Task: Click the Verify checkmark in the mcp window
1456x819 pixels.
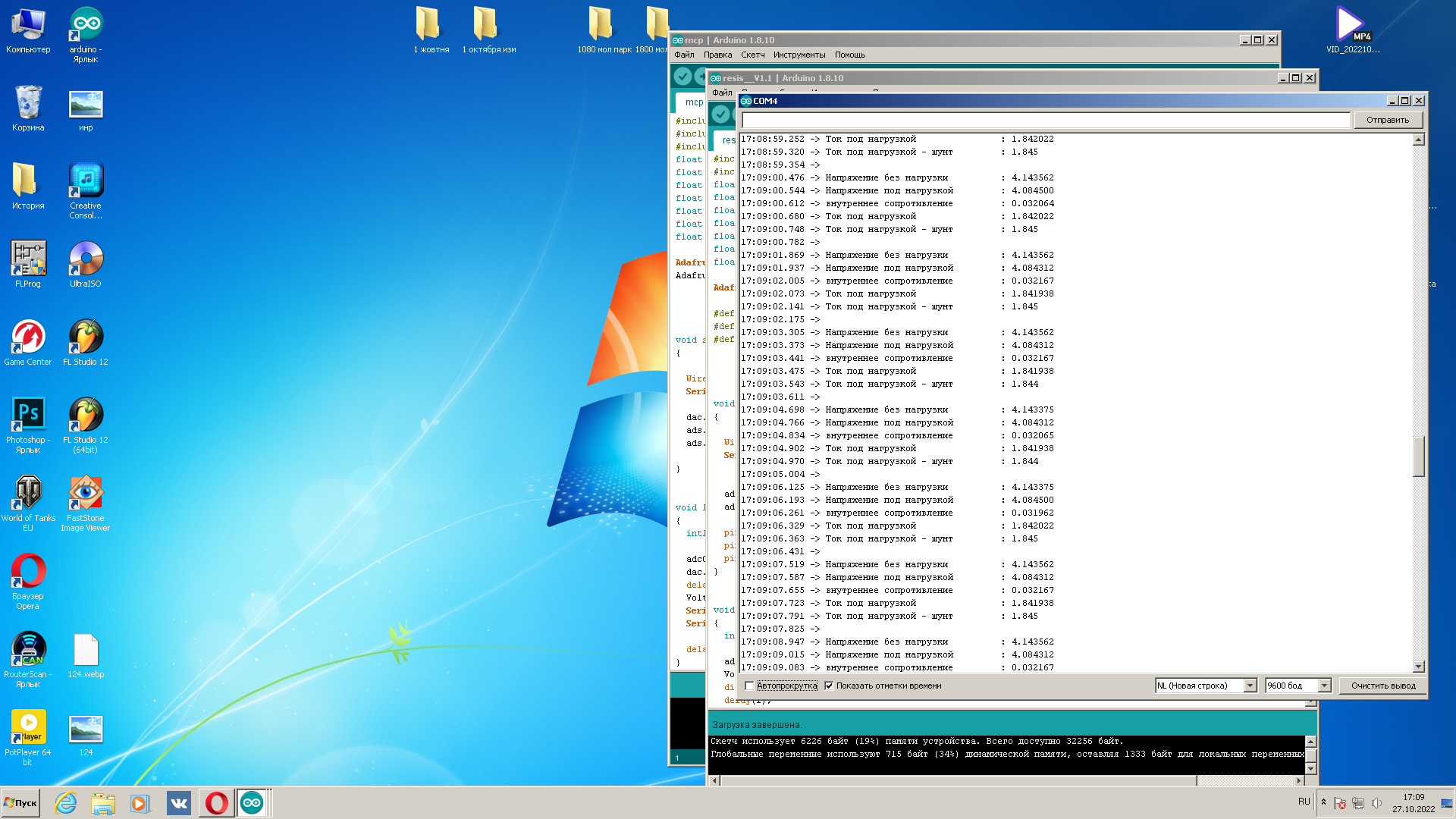Action: pos(682,76)
